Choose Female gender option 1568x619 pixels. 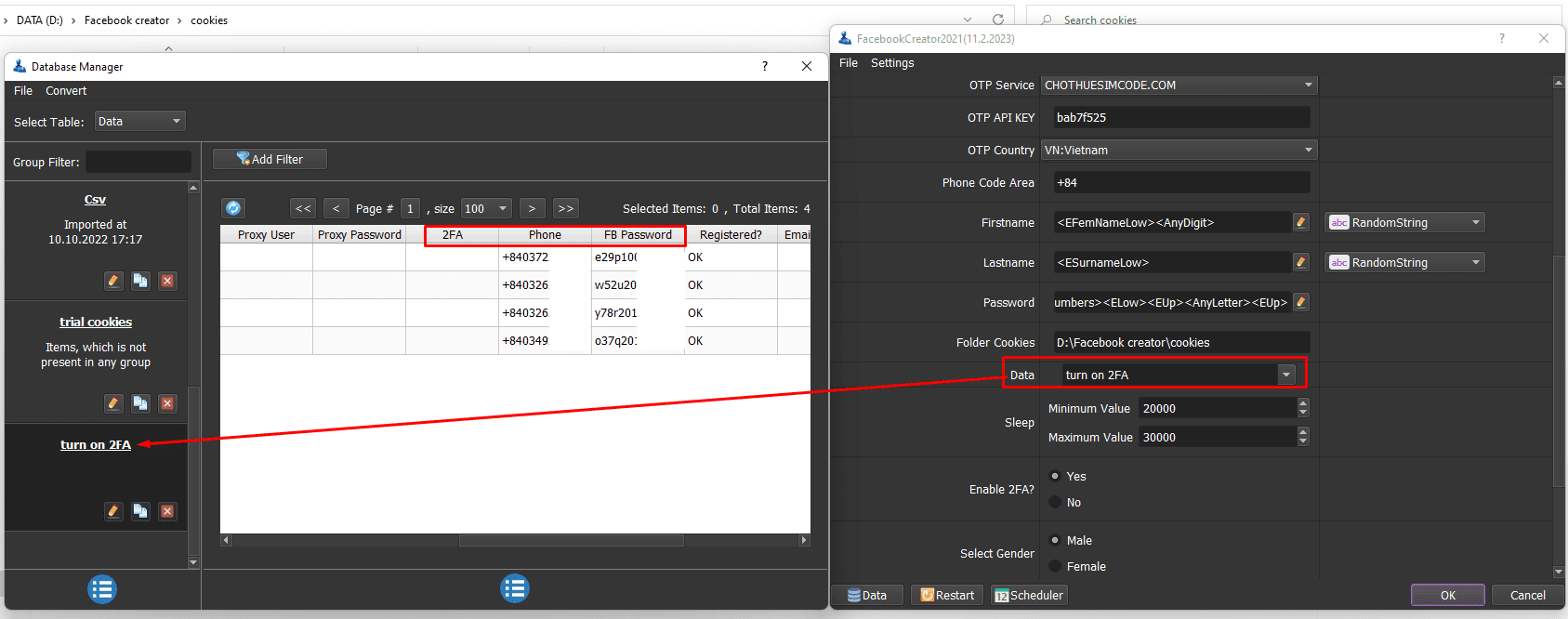1055,566
